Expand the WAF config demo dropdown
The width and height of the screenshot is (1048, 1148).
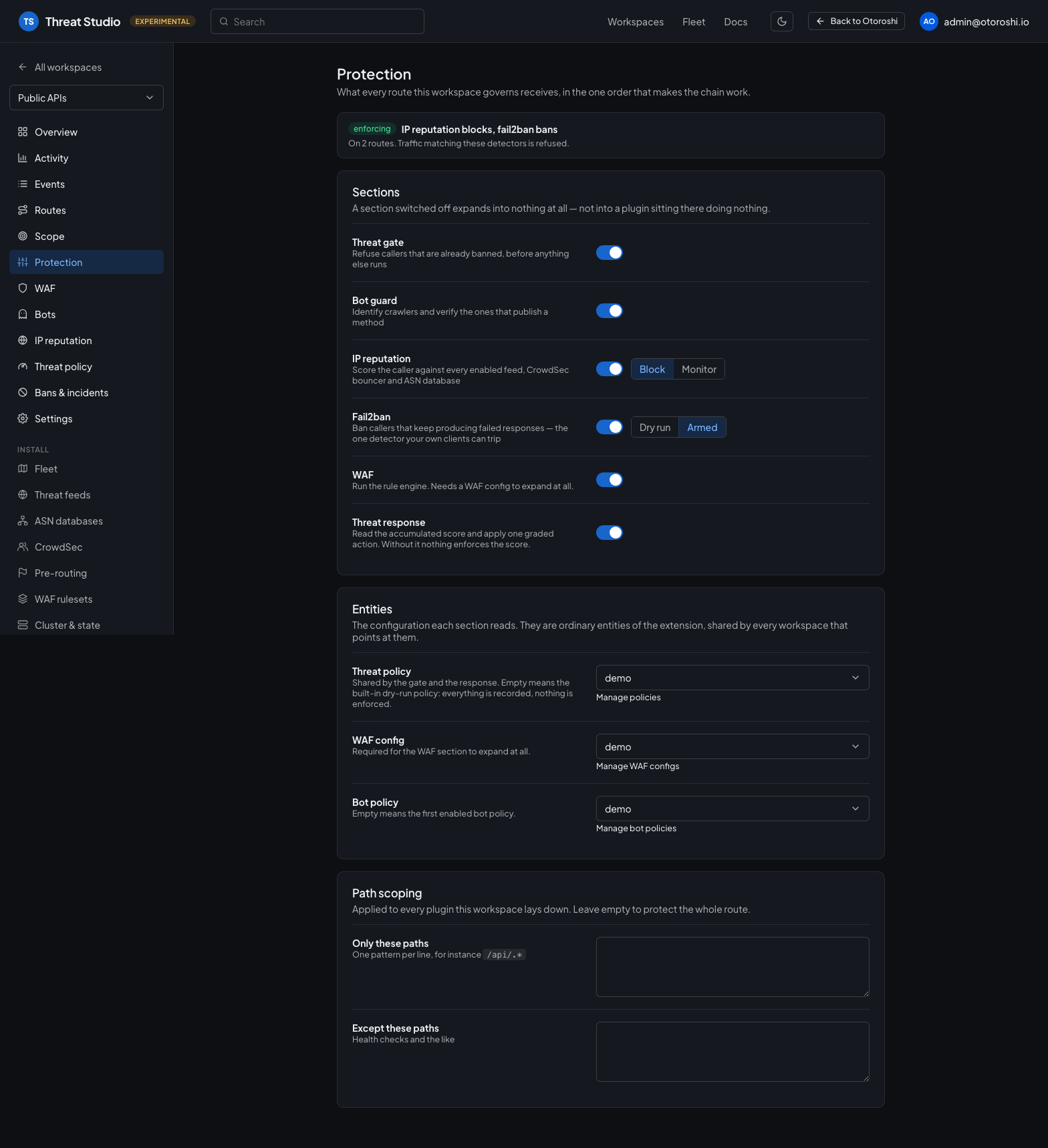pos(733,746)
